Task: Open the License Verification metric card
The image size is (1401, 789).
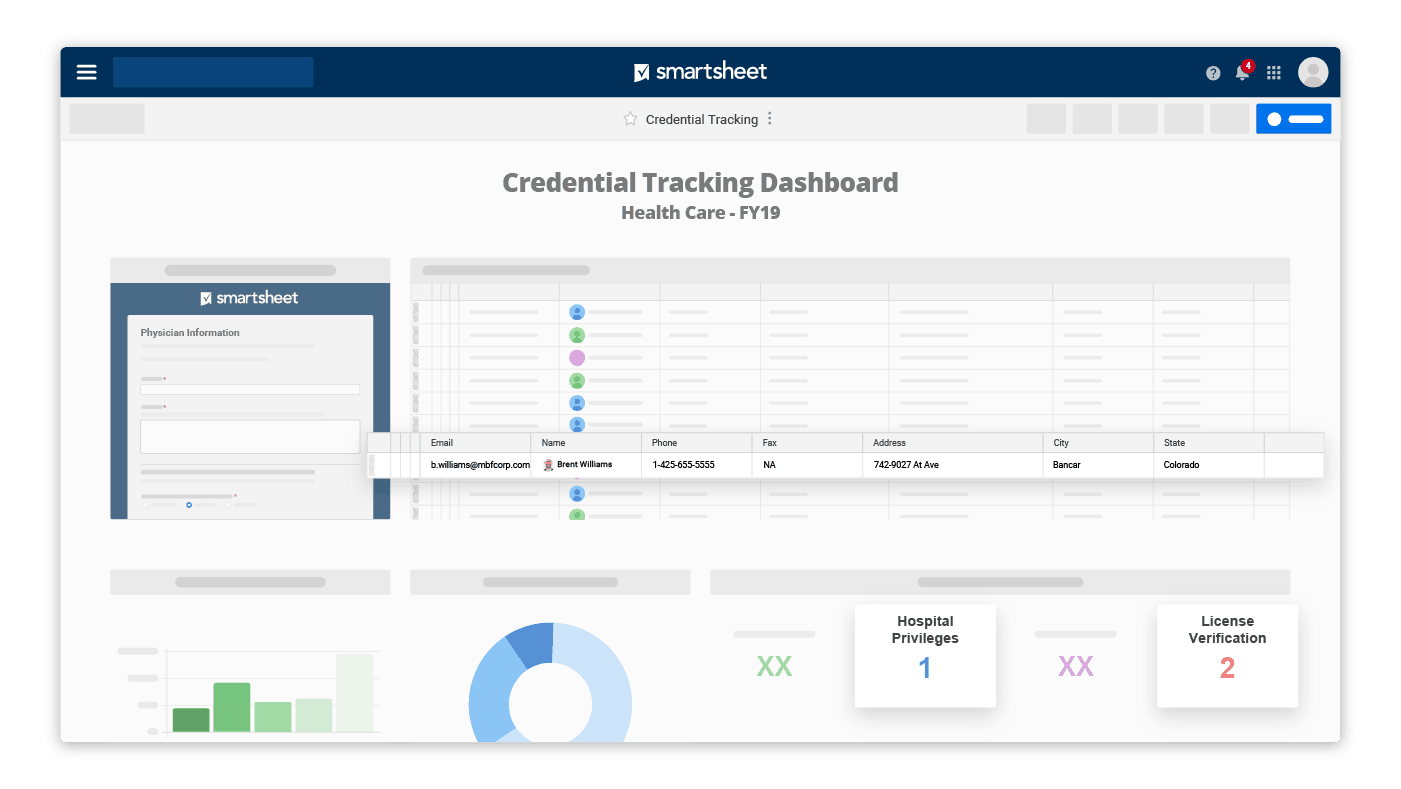Action: point(1227,655)
